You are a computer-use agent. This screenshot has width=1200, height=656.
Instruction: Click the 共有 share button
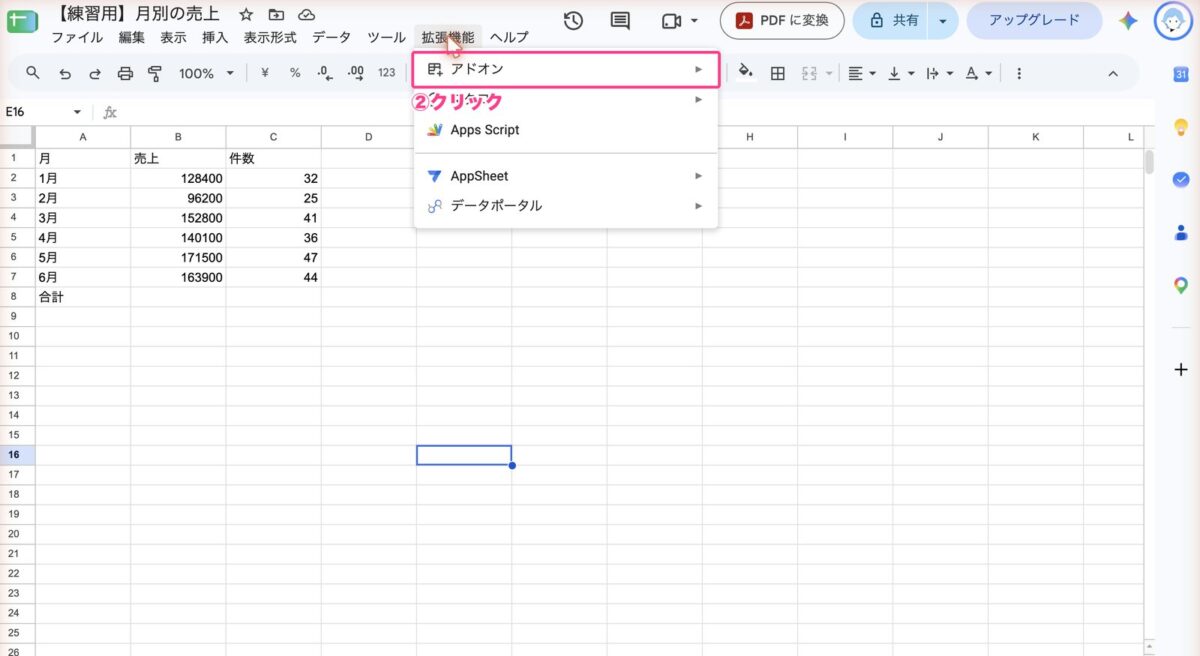(x=891, y=20)
